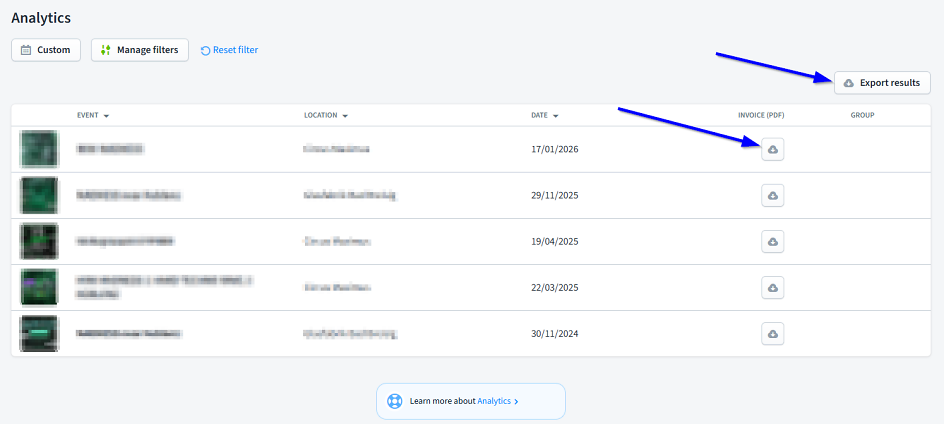Reset filter link
Viewport: 944px width, 424px height.
229,50
